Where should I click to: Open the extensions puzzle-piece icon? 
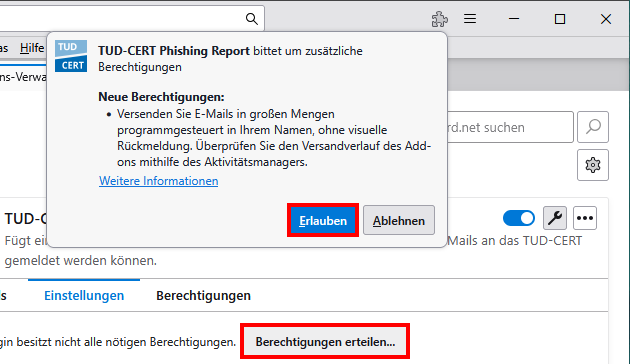[440, 19]
